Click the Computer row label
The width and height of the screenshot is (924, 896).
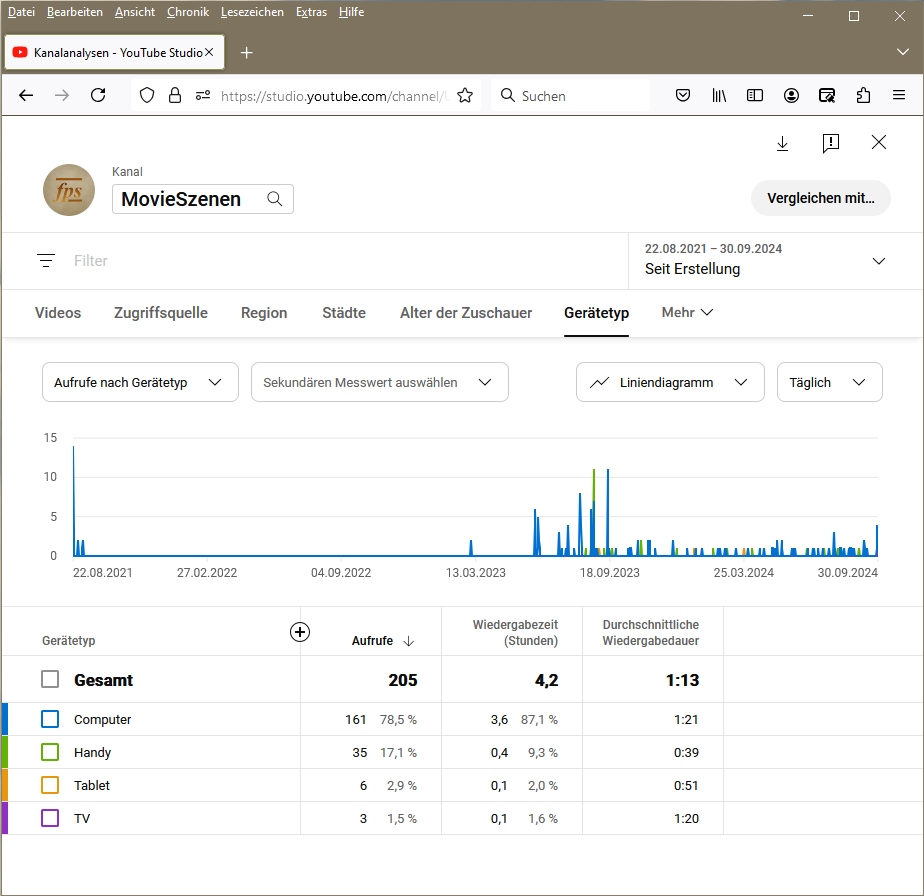click(x=103, y=720)
